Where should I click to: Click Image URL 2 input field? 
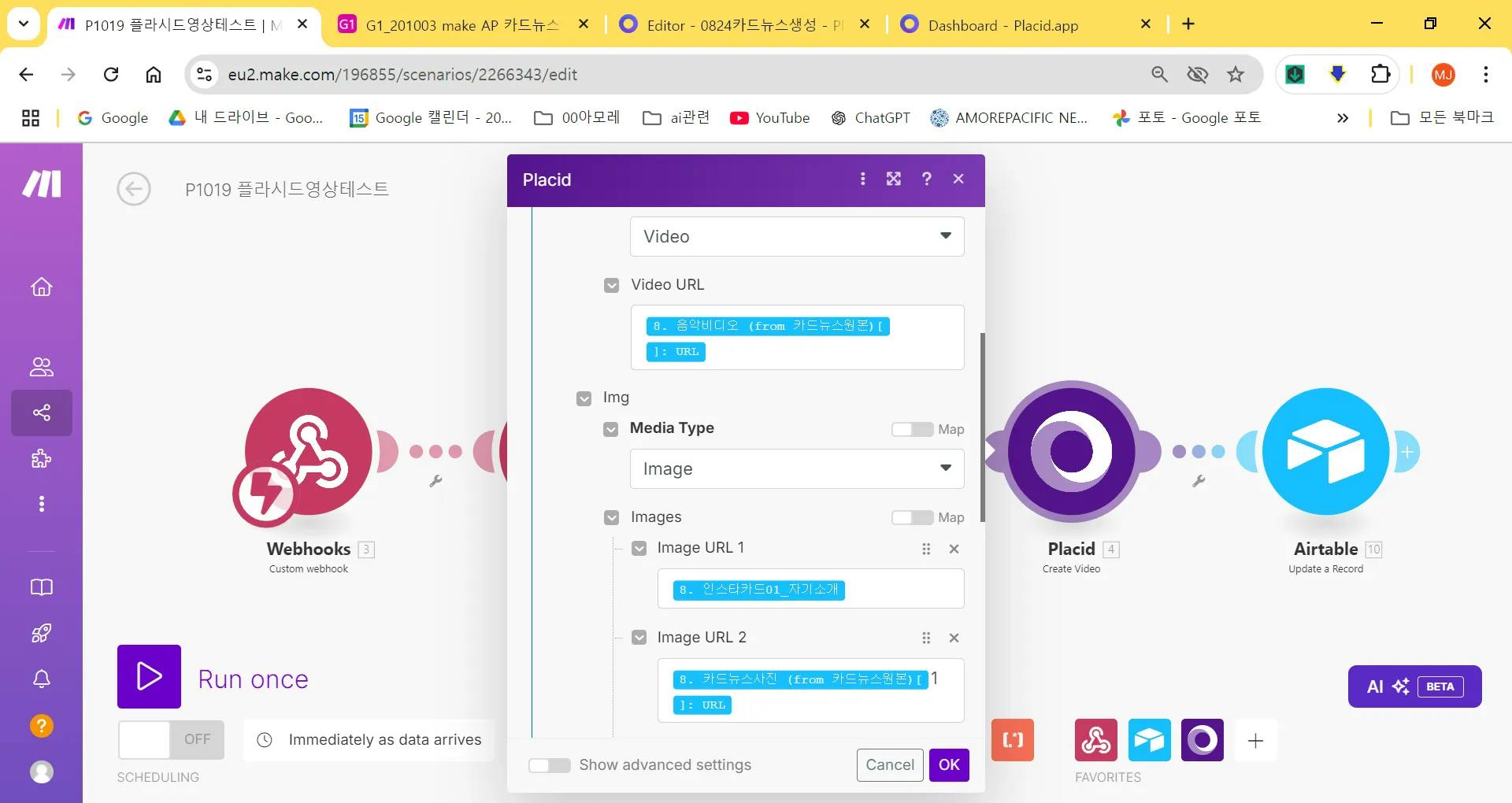tap(811, 690)
